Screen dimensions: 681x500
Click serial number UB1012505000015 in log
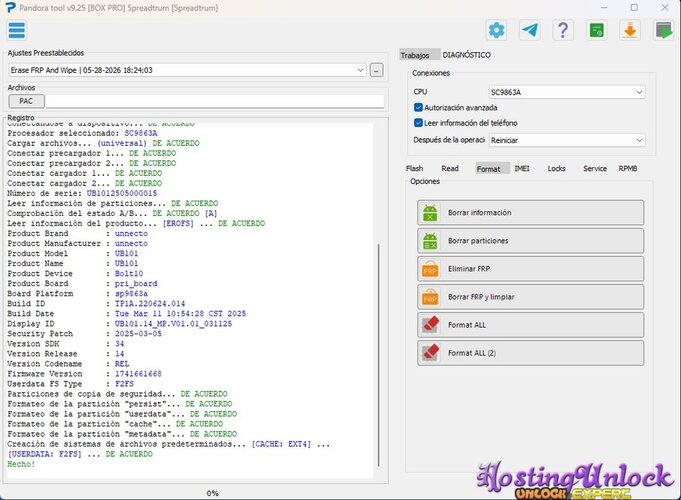[122, 193]
